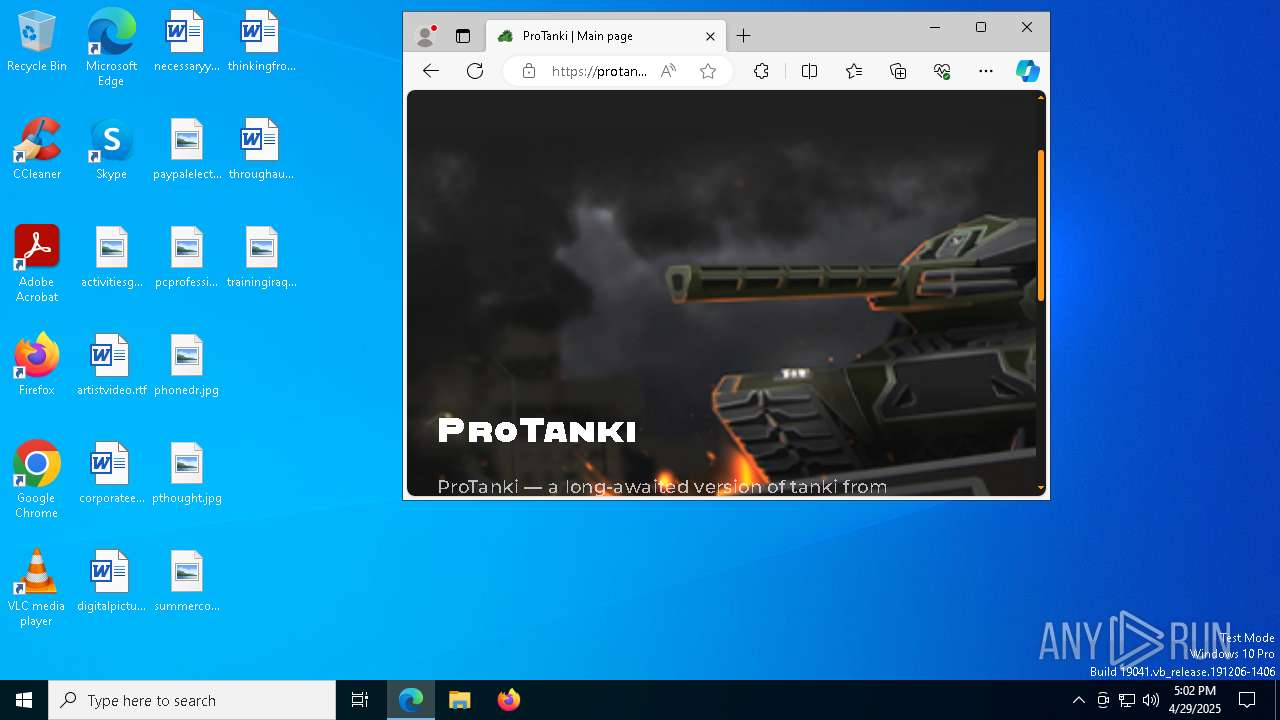
Task: Select the pcprofessi image file
Action: click(x=186, y=258)
